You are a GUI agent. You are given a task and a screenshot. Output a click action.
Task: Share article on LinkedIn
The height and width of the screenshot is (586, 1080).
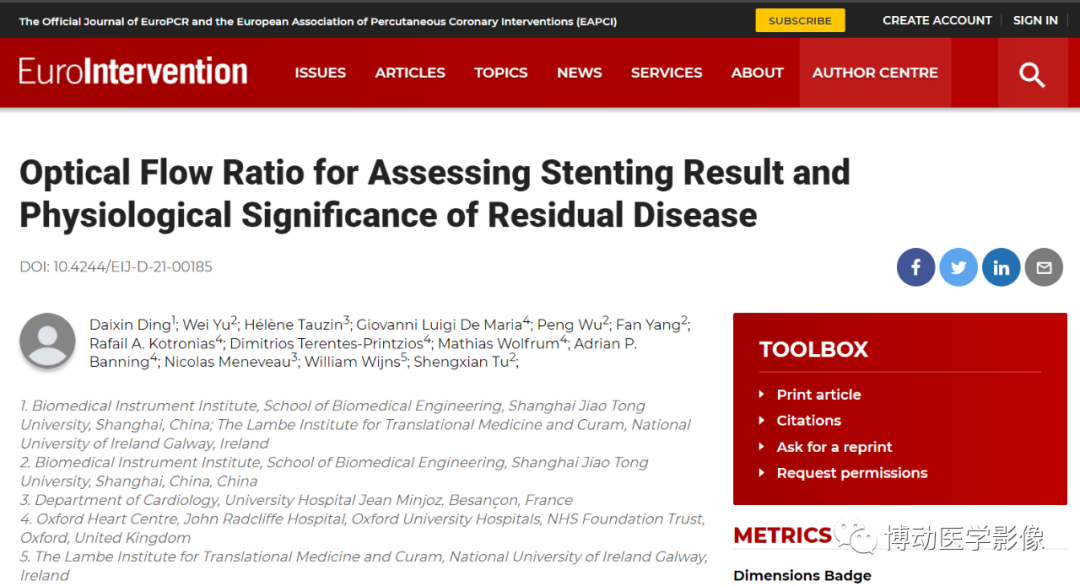pos(1001,267)
